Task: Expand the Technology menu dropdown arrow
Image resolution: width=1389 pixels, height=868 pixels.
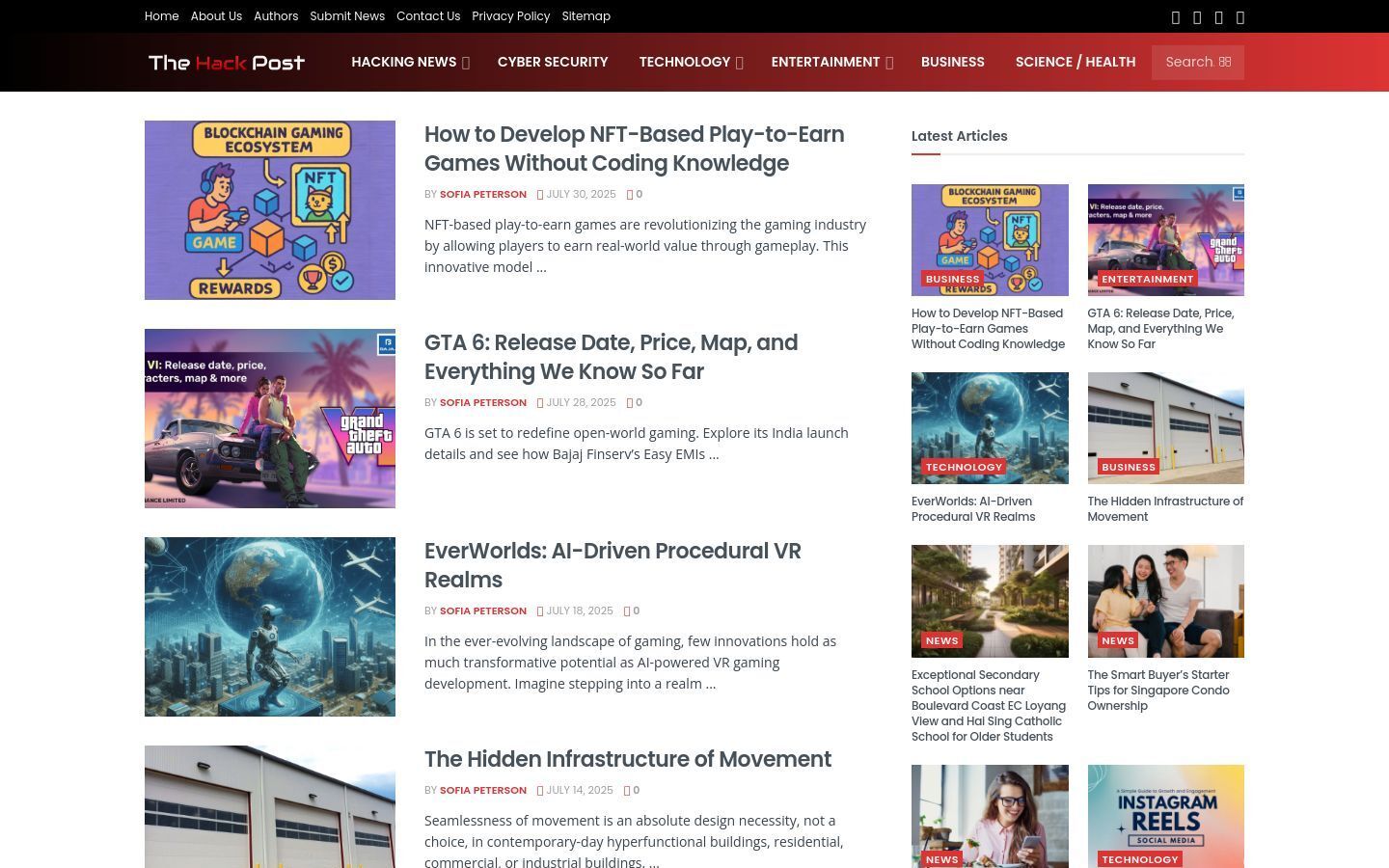Action: 740,63
